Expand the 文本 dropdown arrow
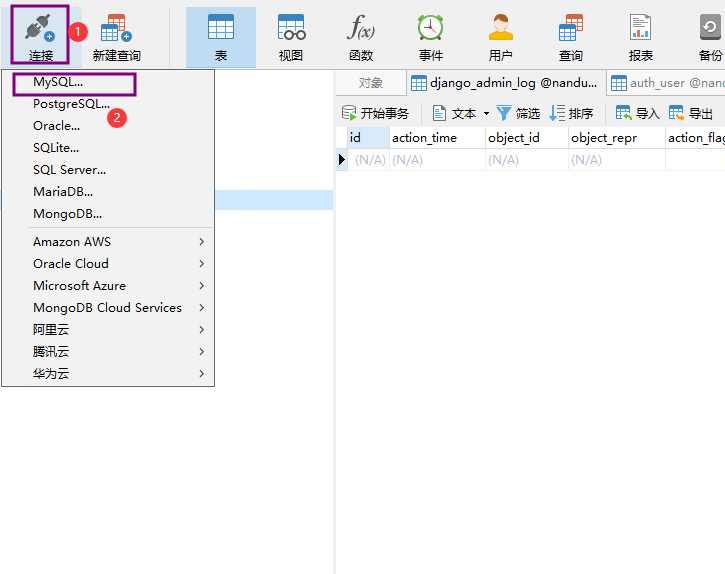 click(x=486, y=113)
